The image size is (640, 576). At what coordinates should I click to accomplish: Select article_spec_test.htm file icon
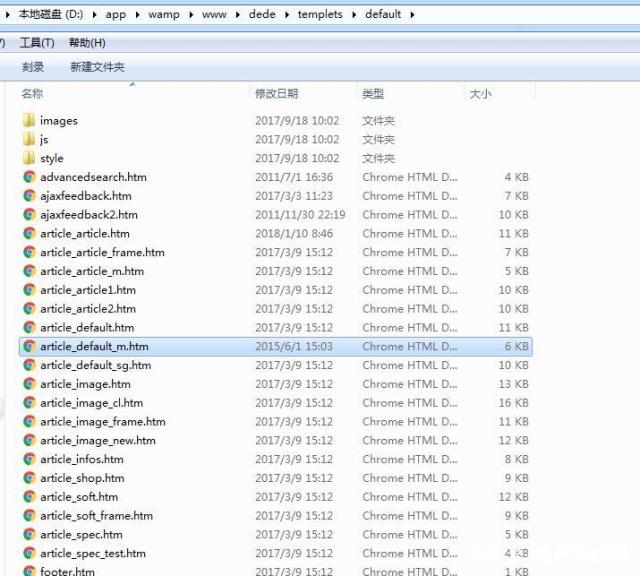click(x=29, y=553)
